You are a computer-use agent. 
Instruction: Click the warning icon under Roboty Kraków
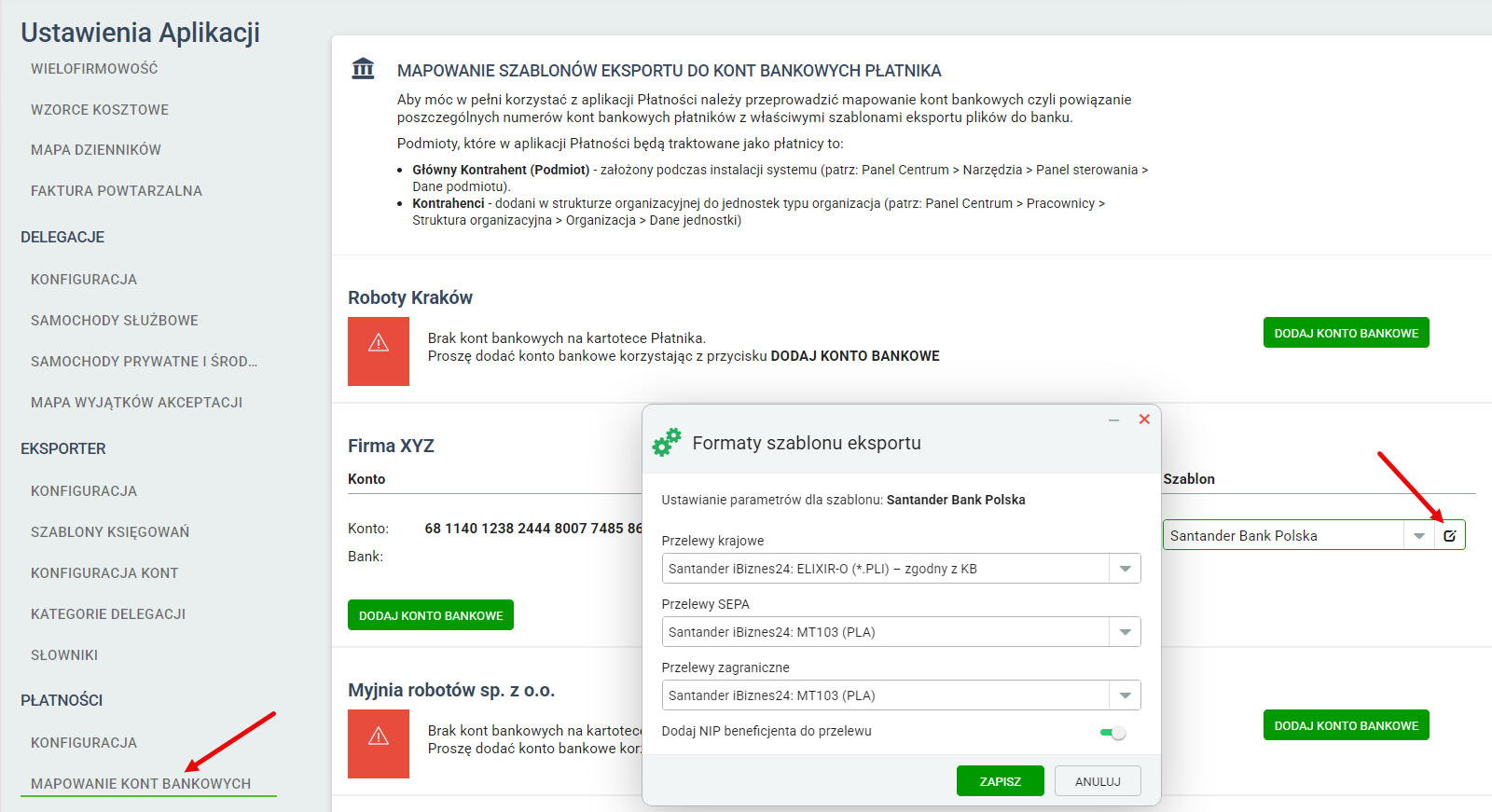[x=379, y=343]
